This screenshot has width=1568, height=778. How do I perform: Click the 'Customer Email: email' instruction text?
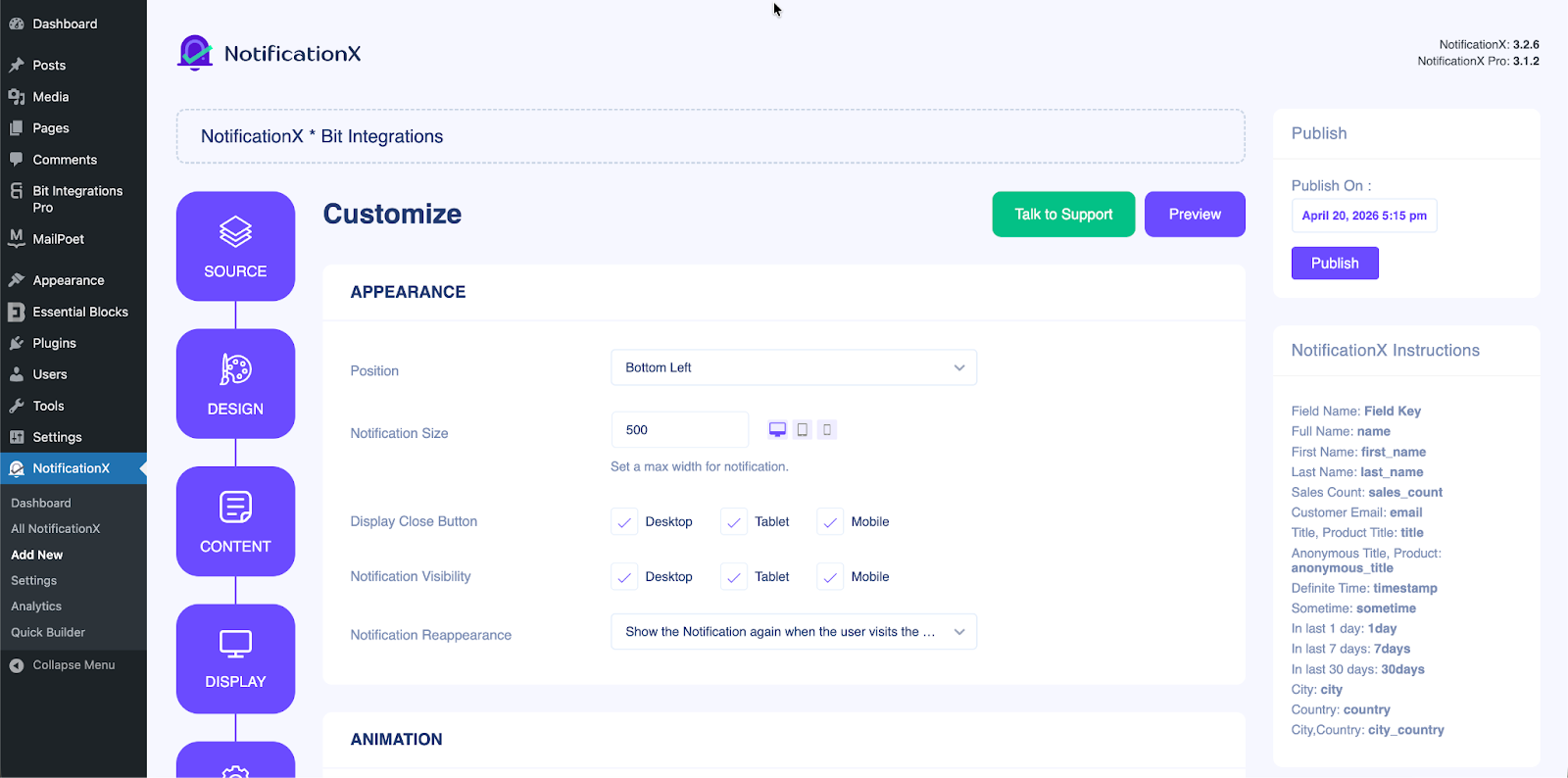pyautogui.click(x=1356, y=512)
